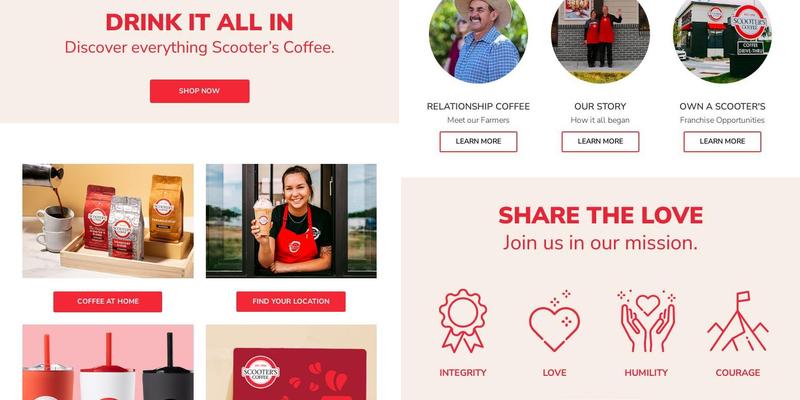Viewport: 800px width, 400px height.
Task: Click the Coffee at Home button
Action: [108, 302]
